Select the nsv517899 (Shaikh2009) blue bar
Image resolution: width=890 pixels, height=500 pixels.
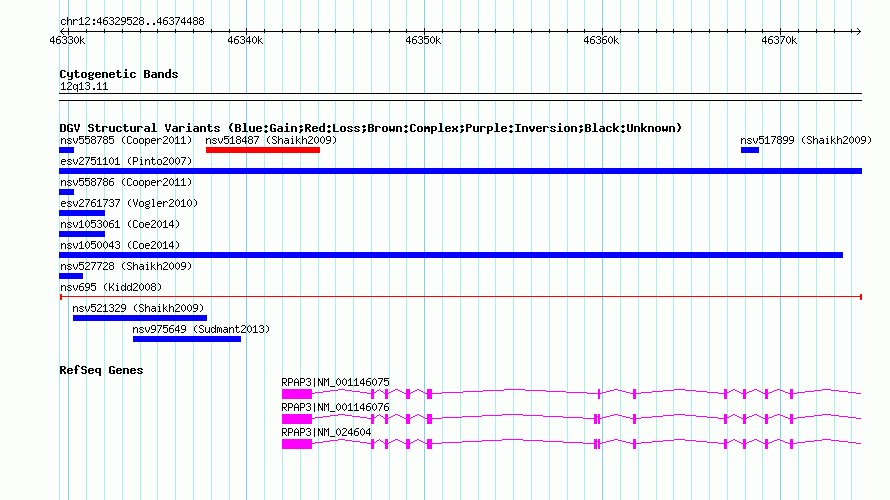(750, 150)
